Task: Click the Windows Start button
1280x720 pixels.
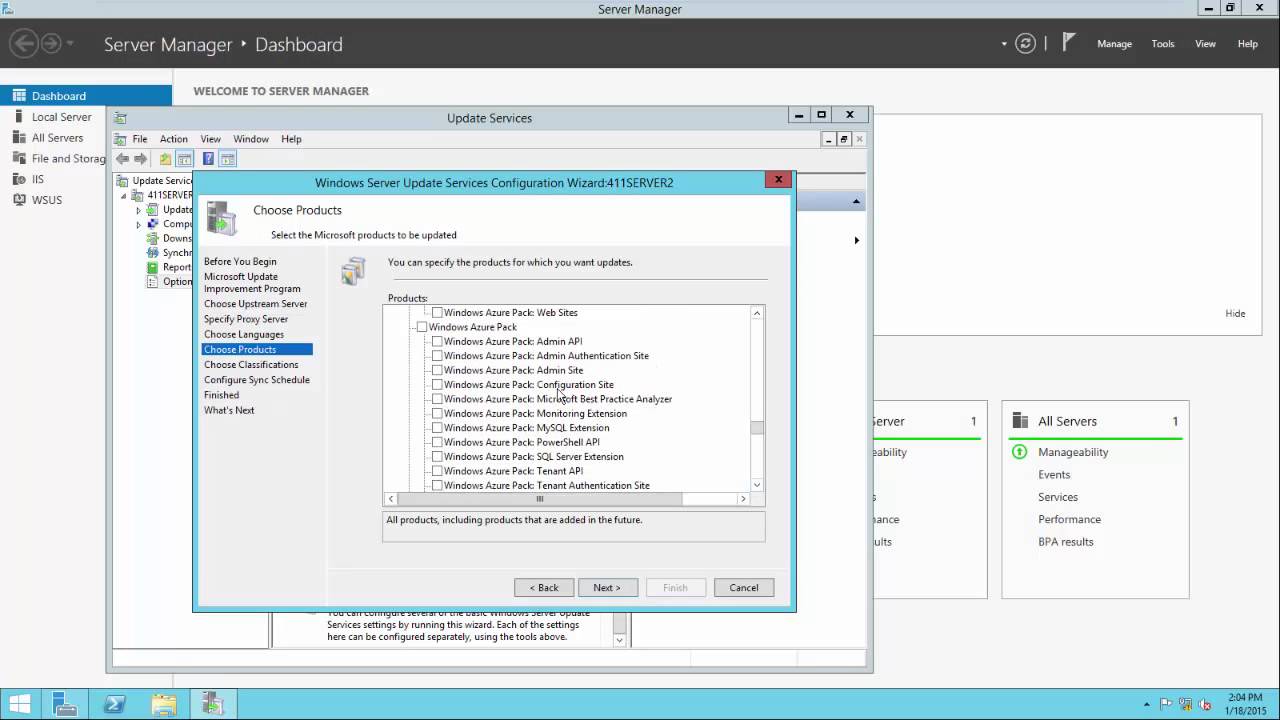Action: 20,704
